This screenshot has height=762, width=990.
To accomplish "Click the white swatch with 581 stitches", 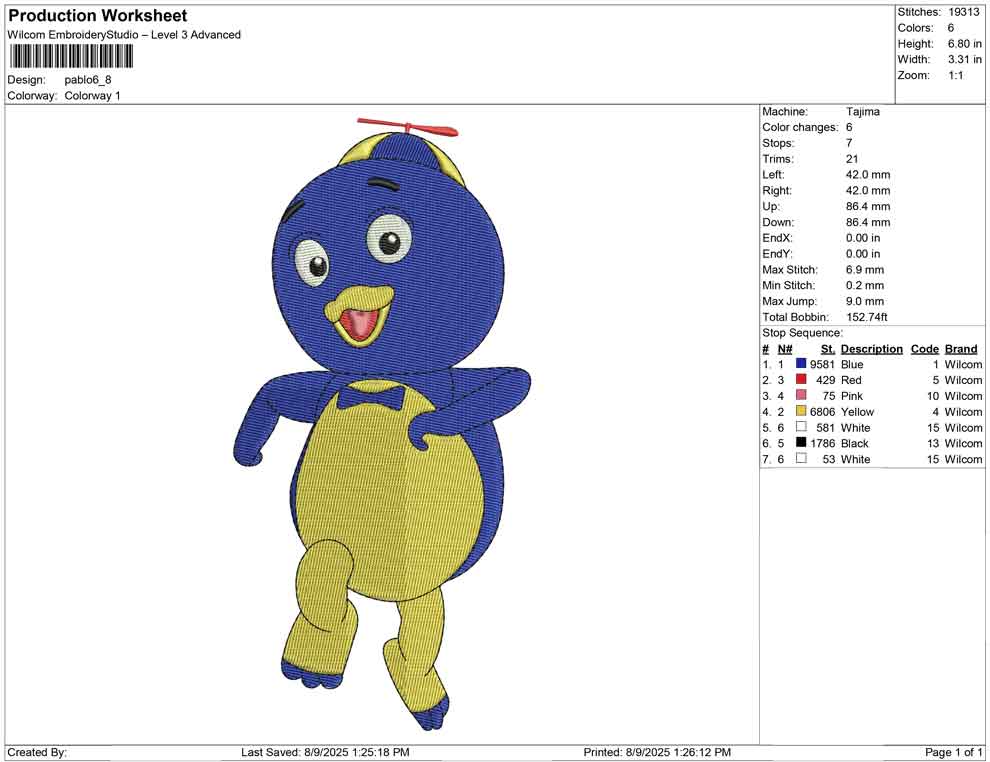I will (801, 427).
